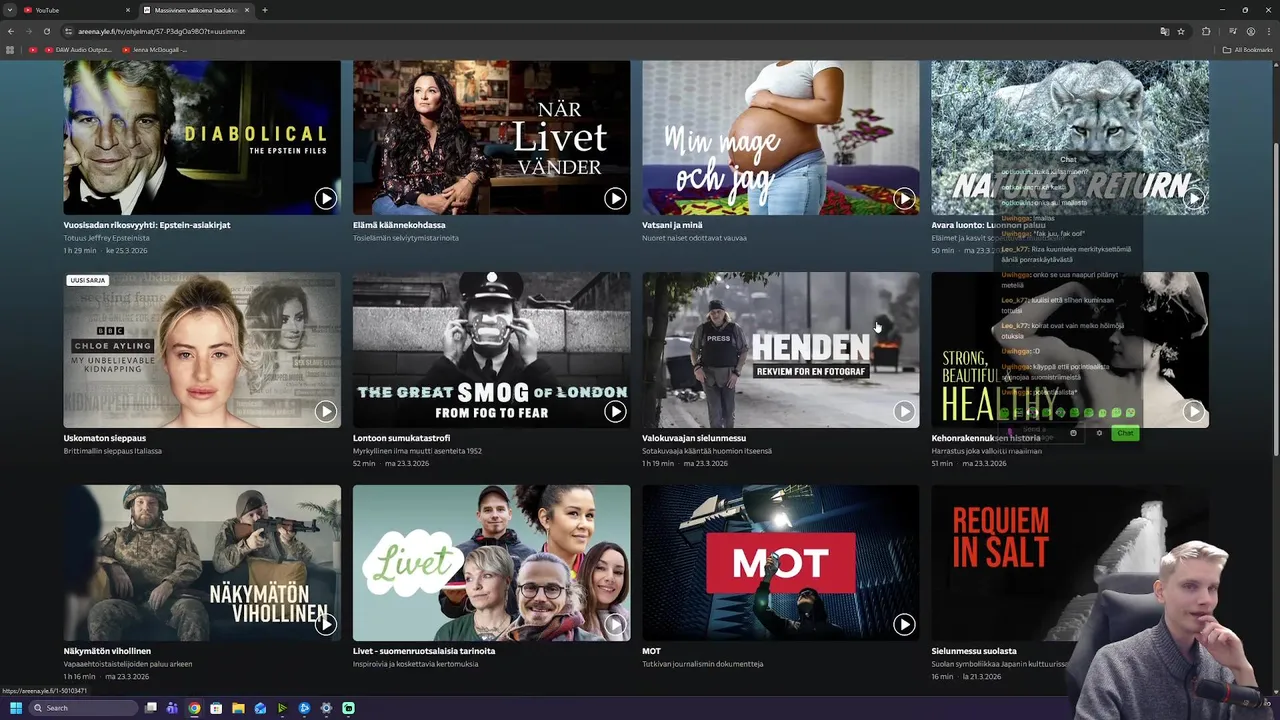This screenshot has width=1280, height=720.
Task: Open the Min mage och jag thumbnail
Action: click(x=780, y=138)
